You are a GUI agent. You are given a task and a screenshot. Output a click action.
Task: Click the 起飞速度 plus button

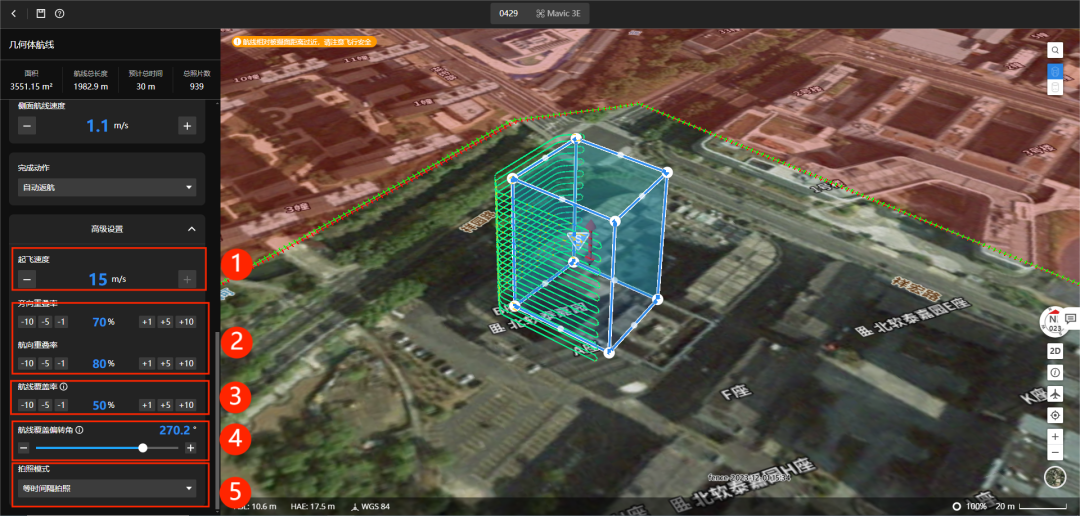pyautogui.click(x=187, y=279)
